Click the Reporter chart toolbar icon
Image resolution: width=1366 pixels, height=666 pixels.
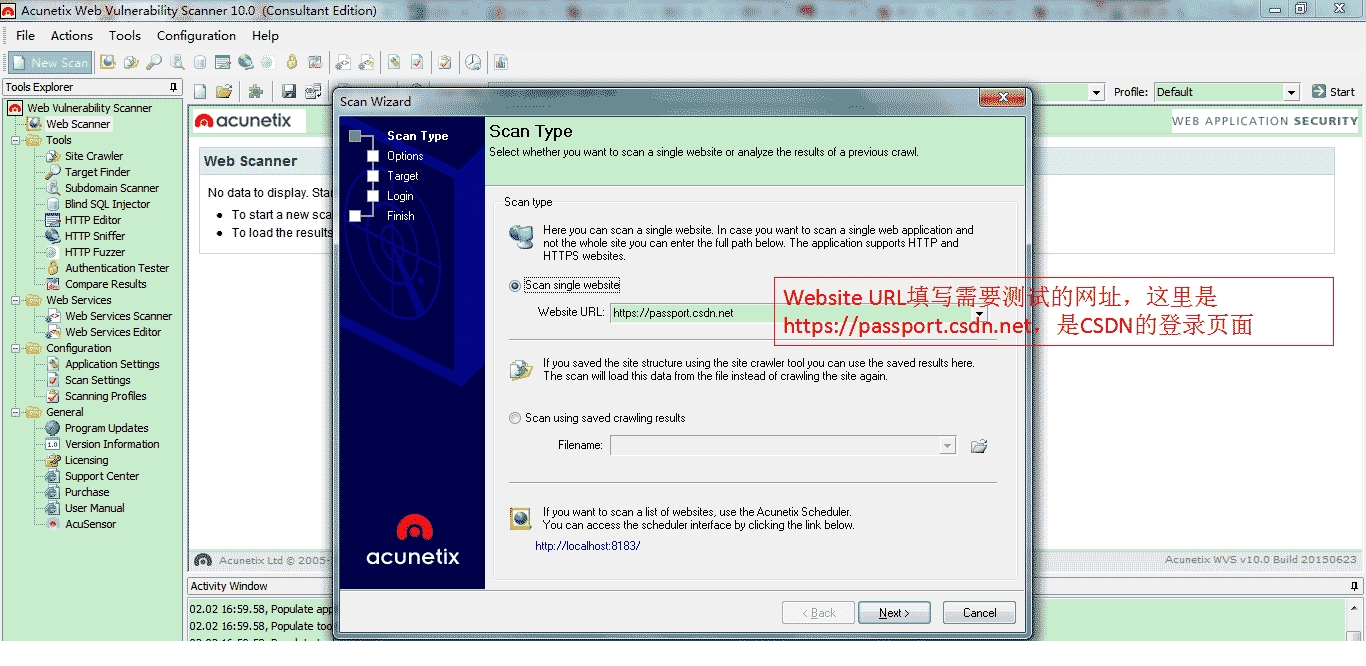[x=501, y=62]
